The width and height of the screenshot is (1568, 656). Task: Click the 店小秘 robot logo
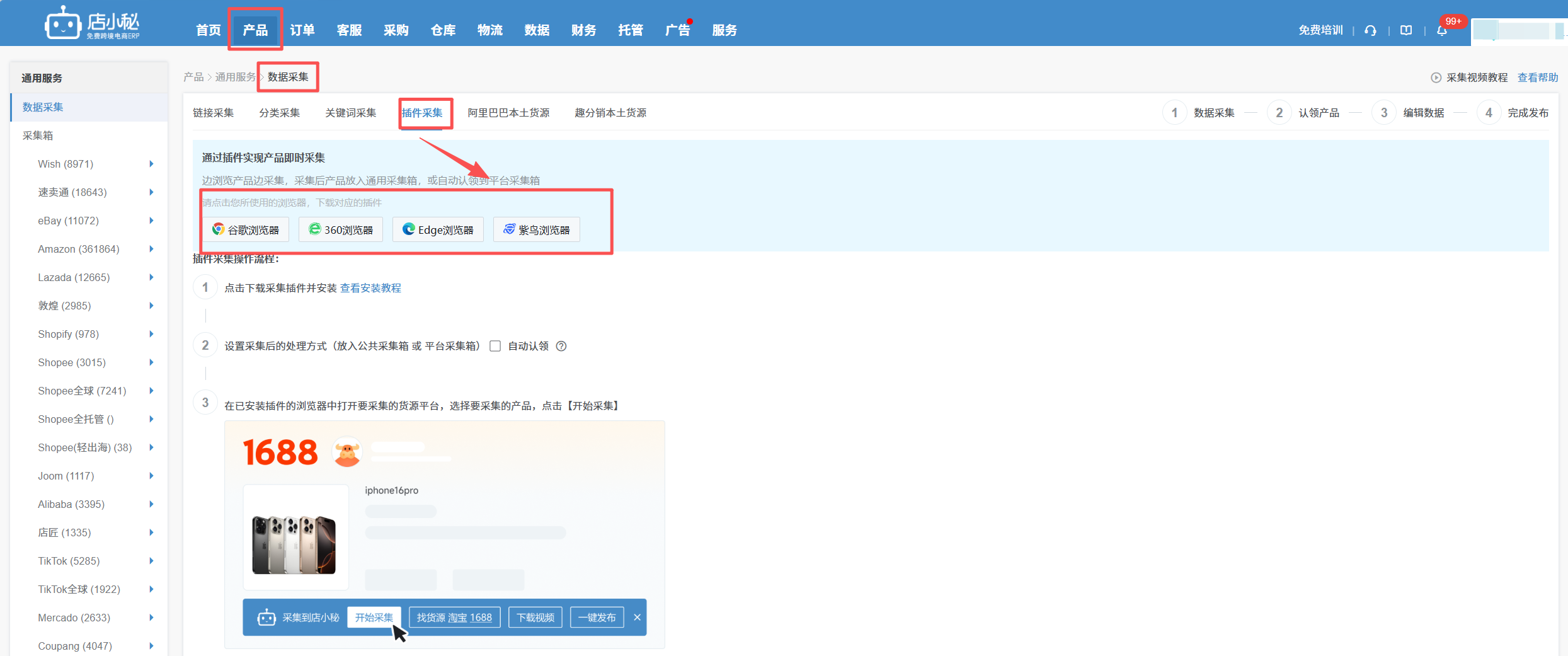tap(91, 23)
